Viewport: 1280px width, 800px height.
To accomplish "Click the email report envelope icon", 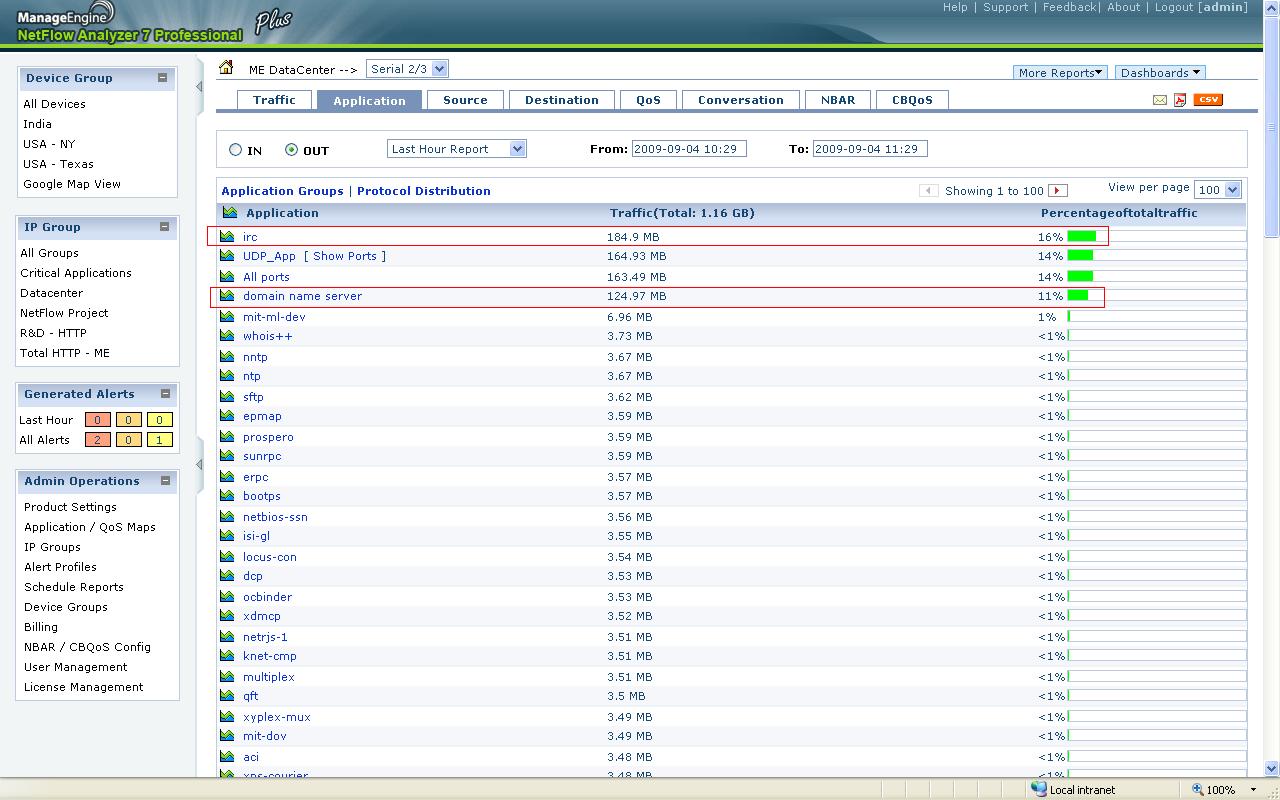I will point(1160,100).
